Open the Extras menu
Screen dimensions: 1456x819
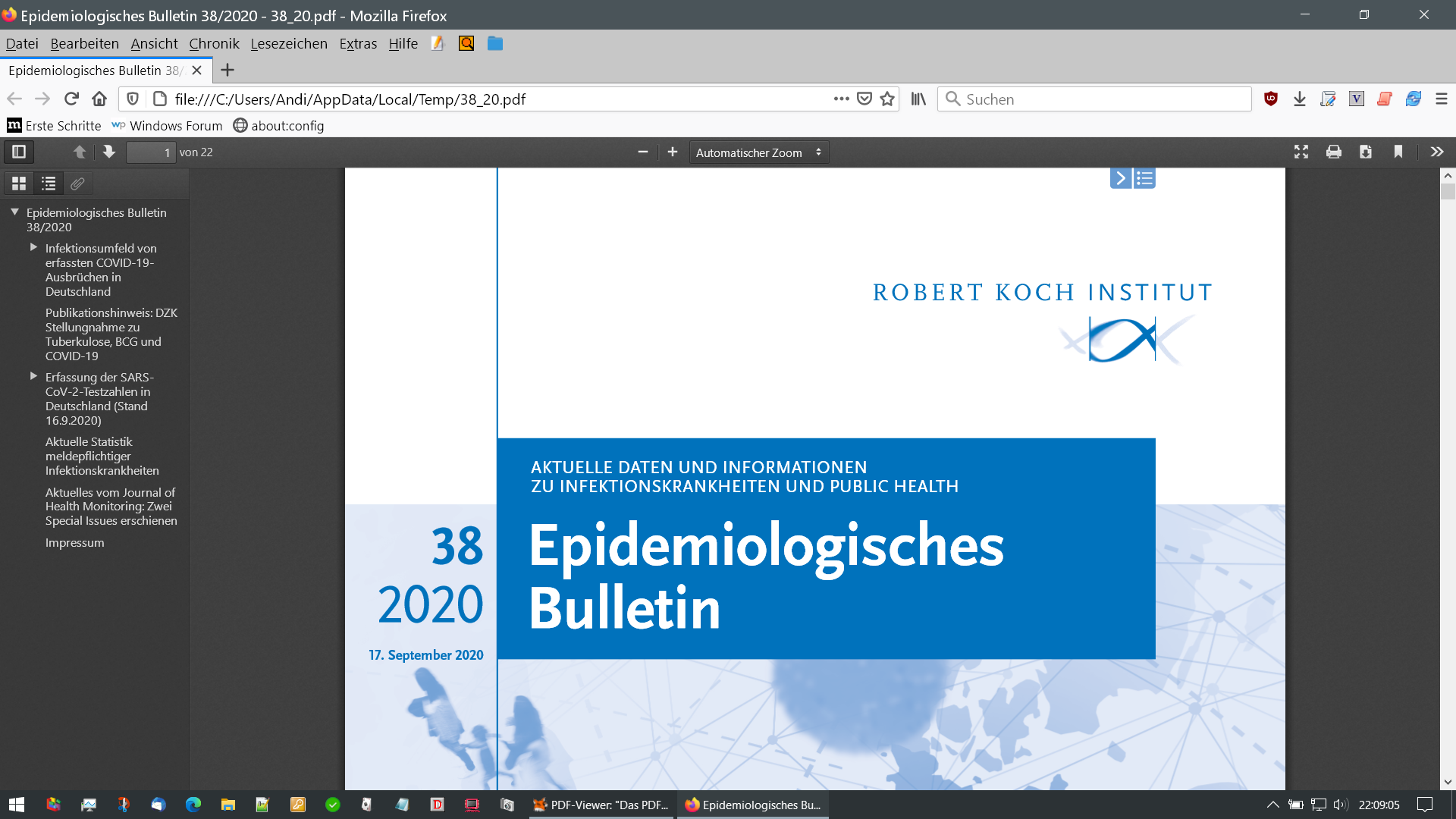tap(358, 43)
